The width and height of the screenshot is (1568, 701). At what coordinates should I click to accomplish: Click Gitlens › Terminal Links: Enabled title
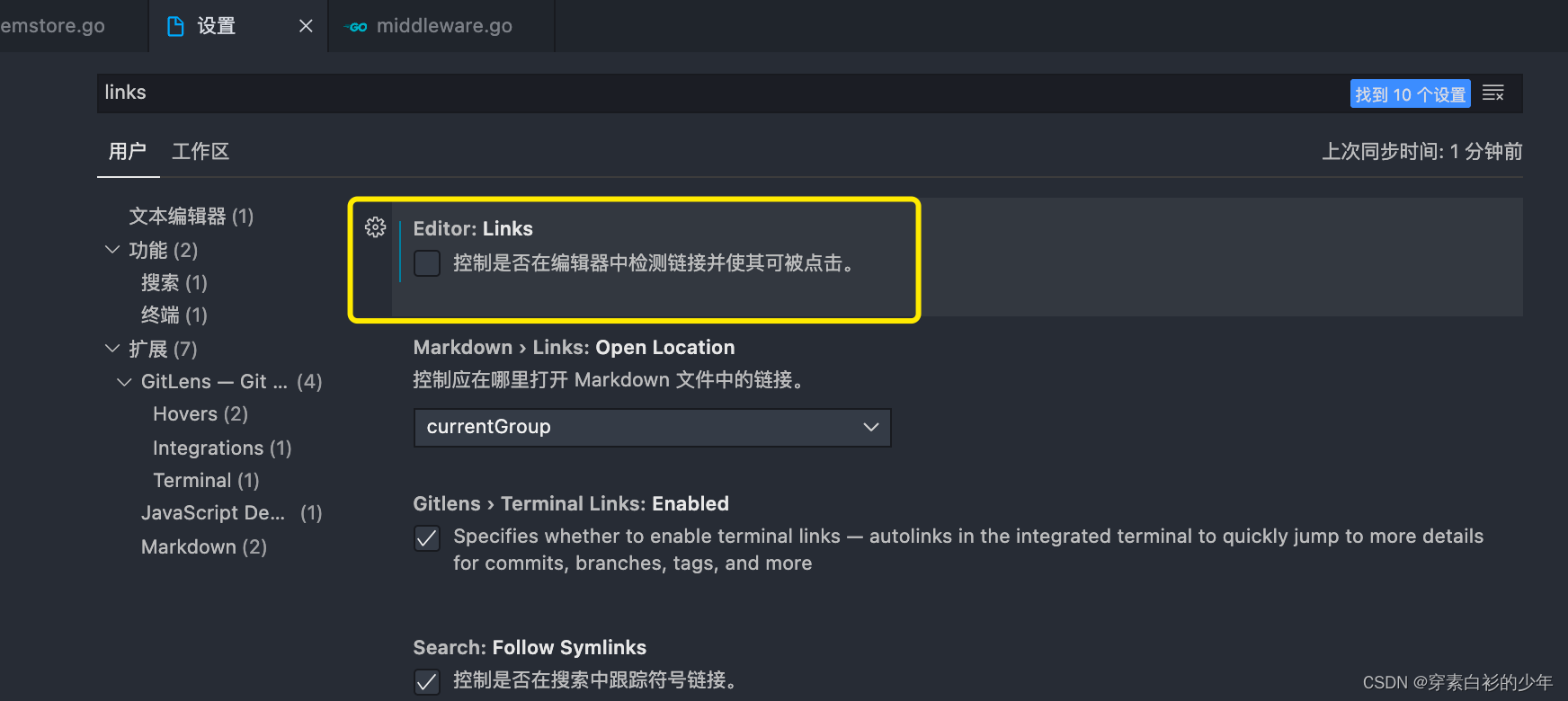point(571,503)
